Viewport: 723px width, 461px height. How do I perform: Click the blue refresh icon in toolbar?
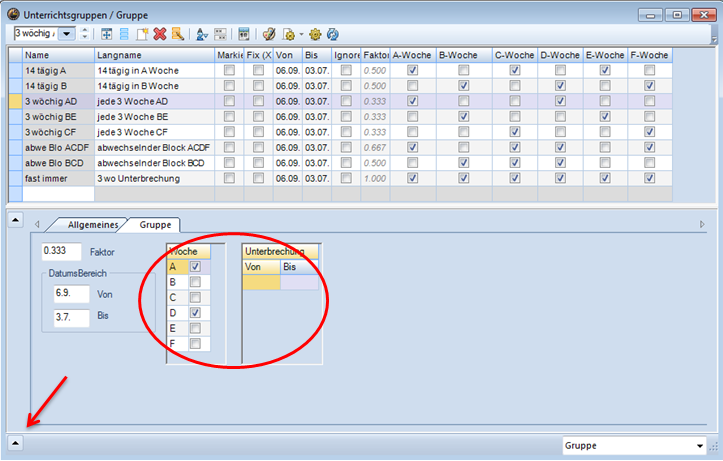coord(330,33)
